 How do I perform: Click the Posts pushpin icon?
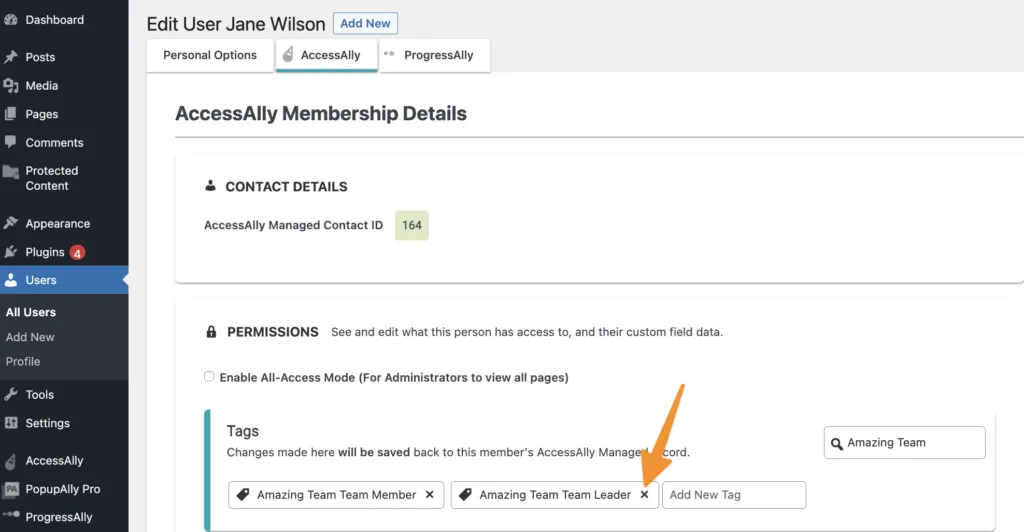(11, 57)
